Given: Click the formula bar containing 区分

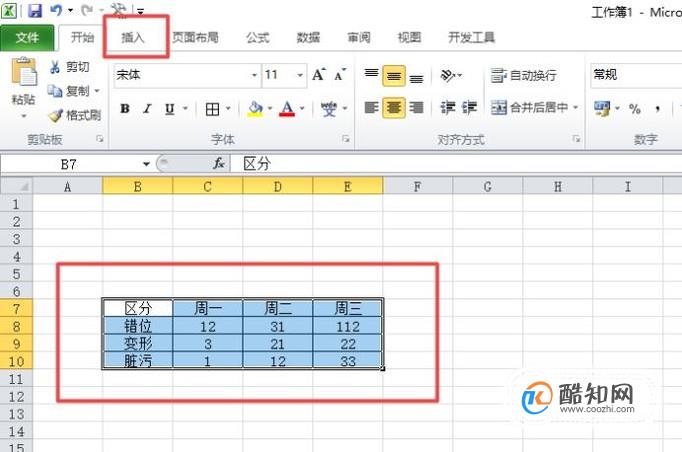Looking at the screenshot, I should click(x=456, y=164).
